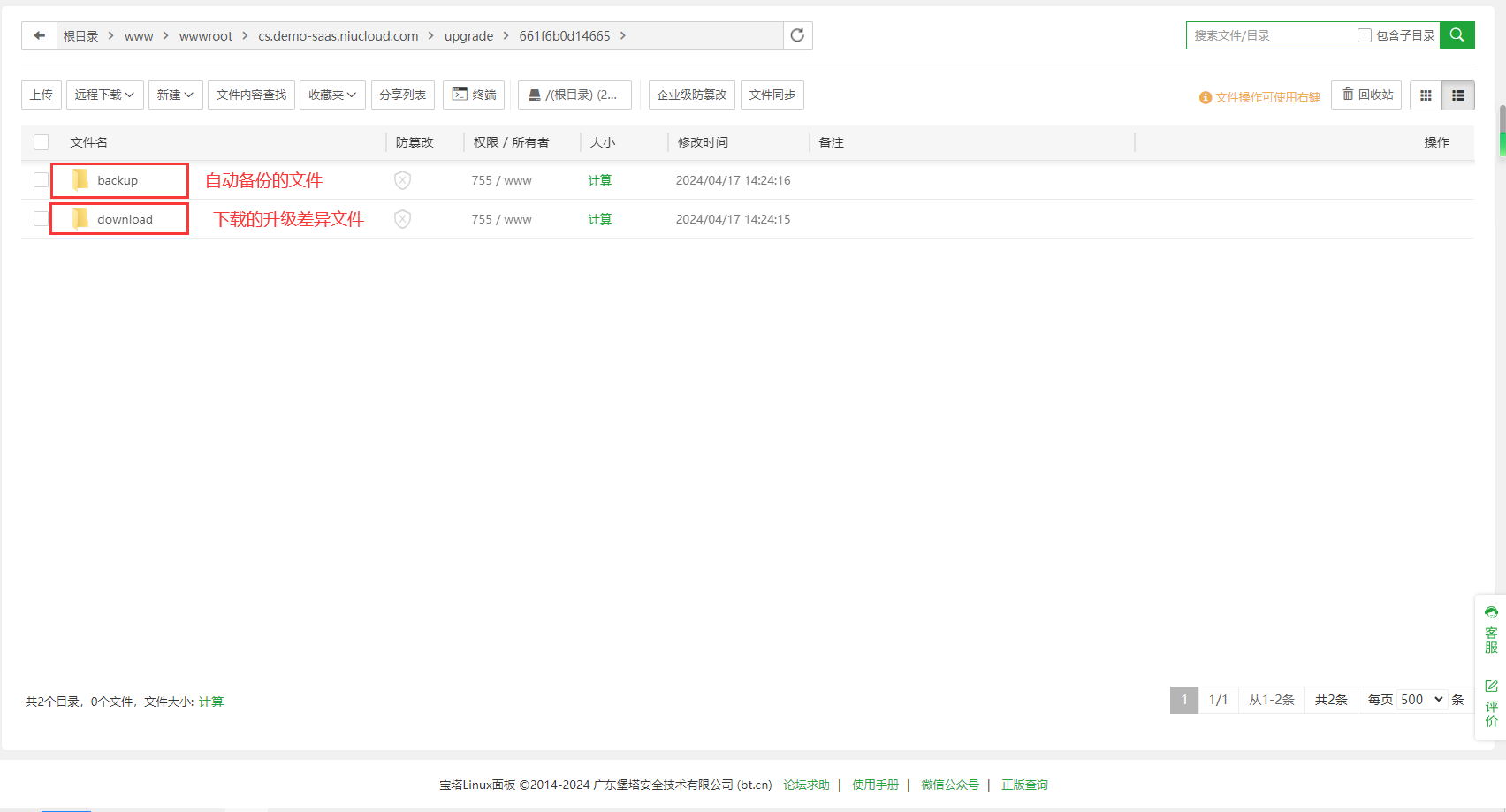Open the 新建 dropdown menu
This screenshot has width=1506, height=812.
(x=175, y=95)
